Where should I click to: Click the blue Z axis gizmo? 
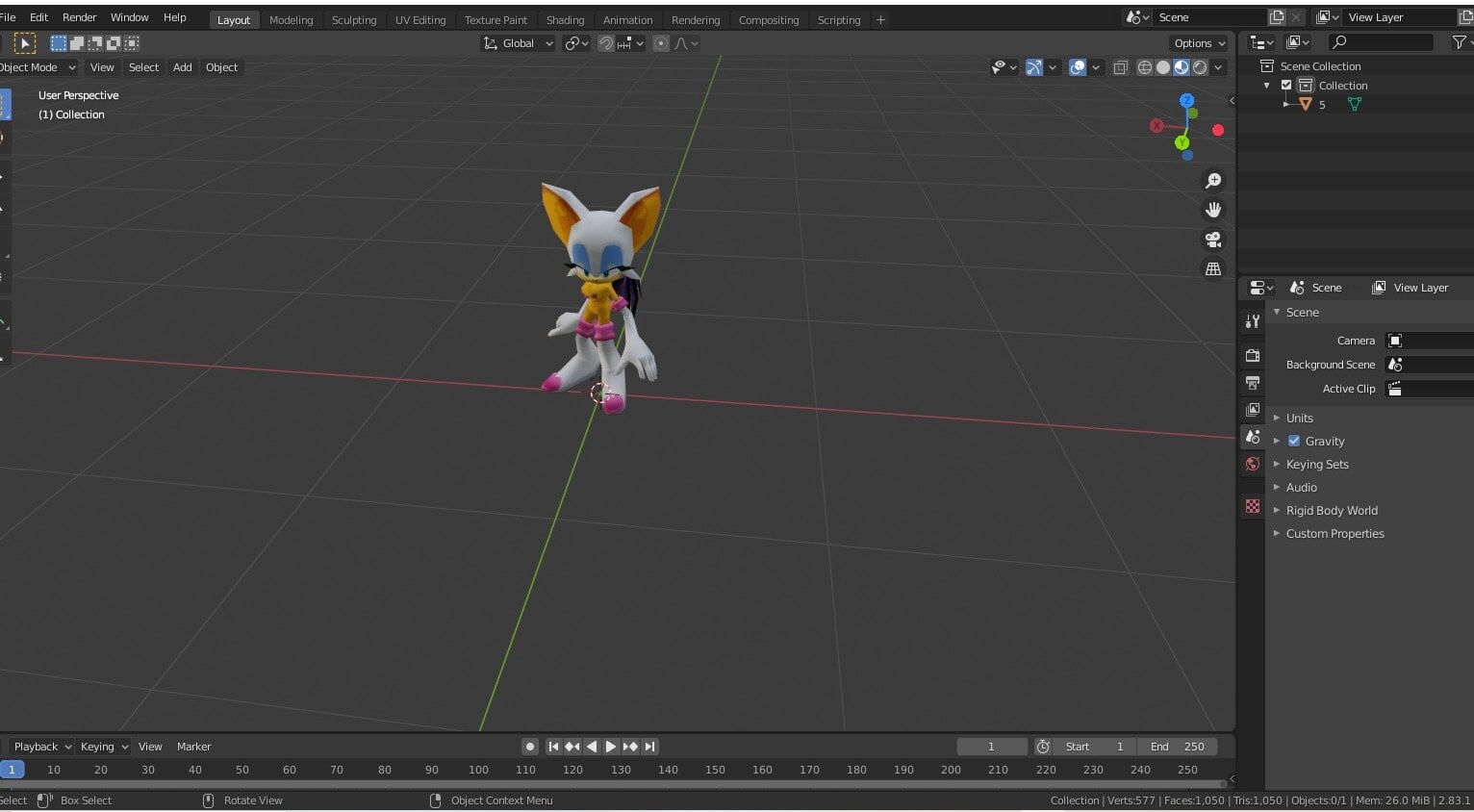point(1186,100)
